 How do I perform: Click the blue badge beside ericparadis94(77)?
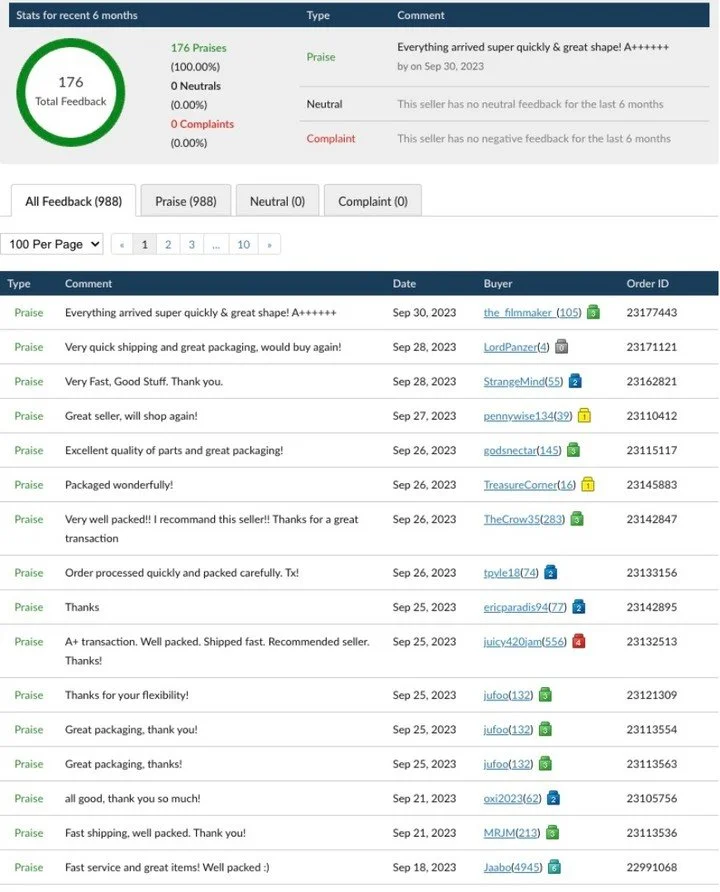578,607
